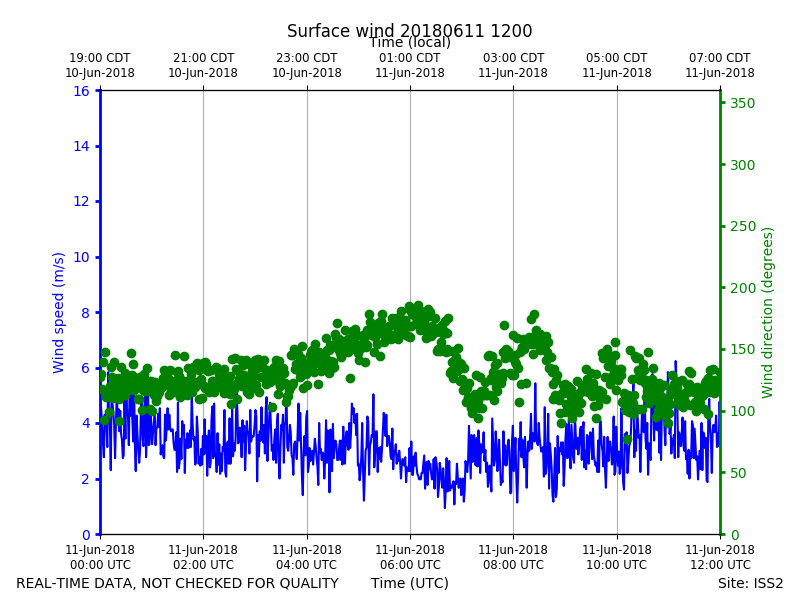Click the '11-Jun-2018 08:00 UTC' bottom tick label

tap(513, 557)
